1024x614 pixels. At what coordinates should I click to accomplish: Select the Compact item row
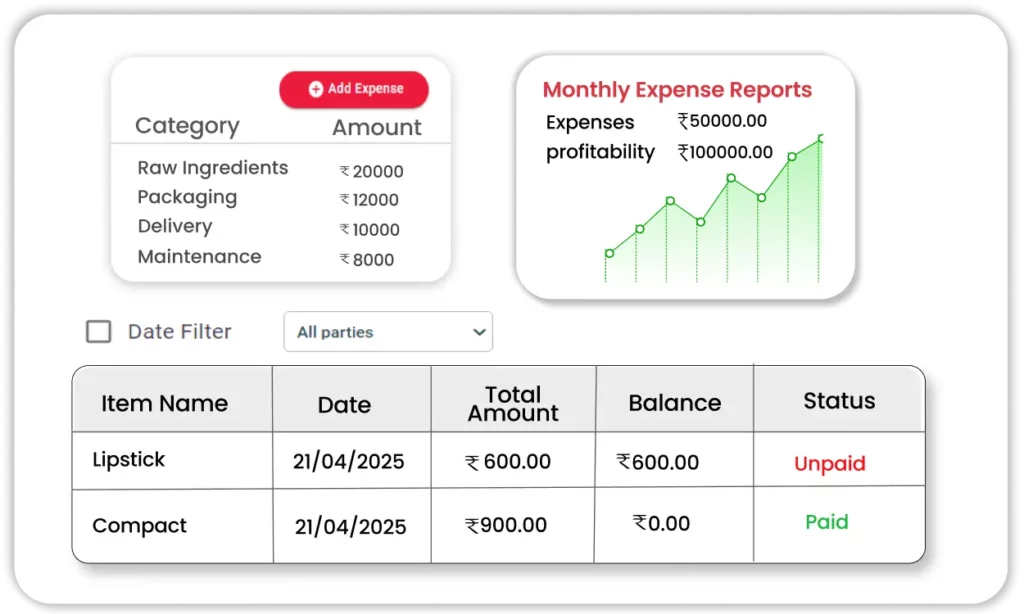140,526
